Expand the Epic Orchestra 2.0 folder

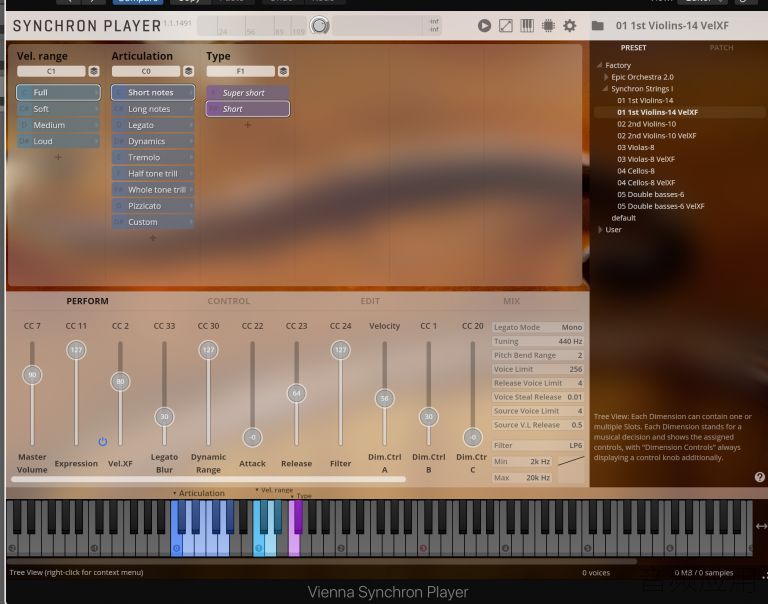[606, 77]
